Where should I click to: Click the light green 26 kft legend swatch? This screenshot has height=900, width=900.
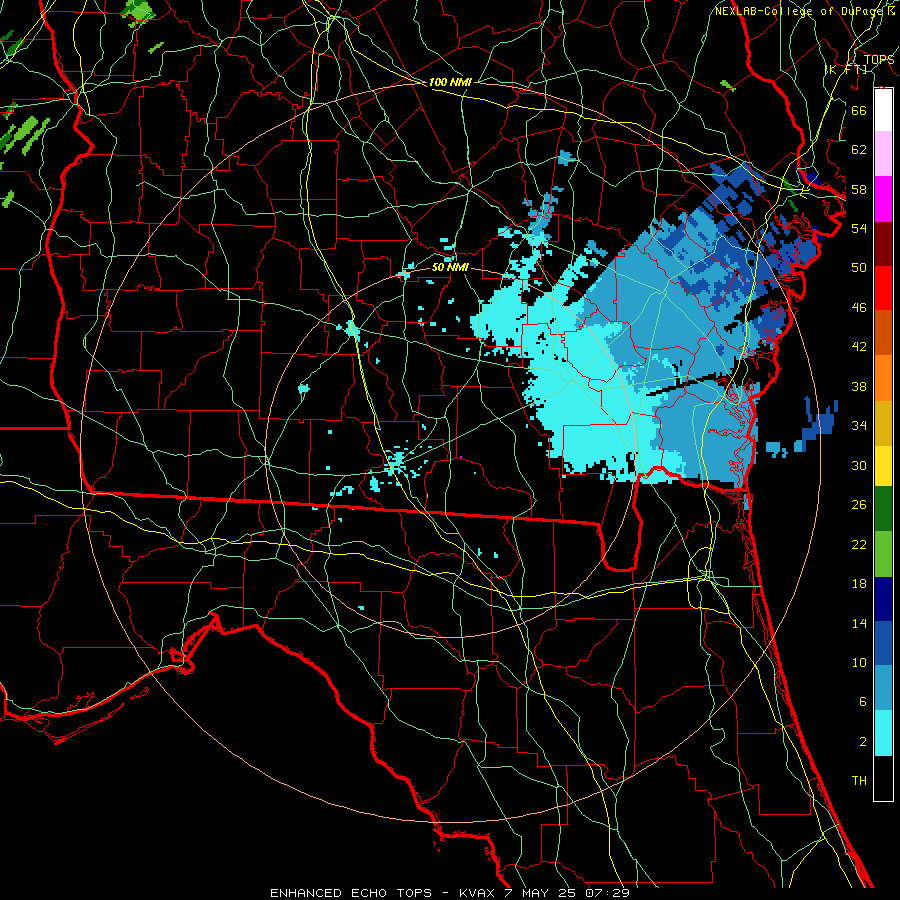pos(883,554)
